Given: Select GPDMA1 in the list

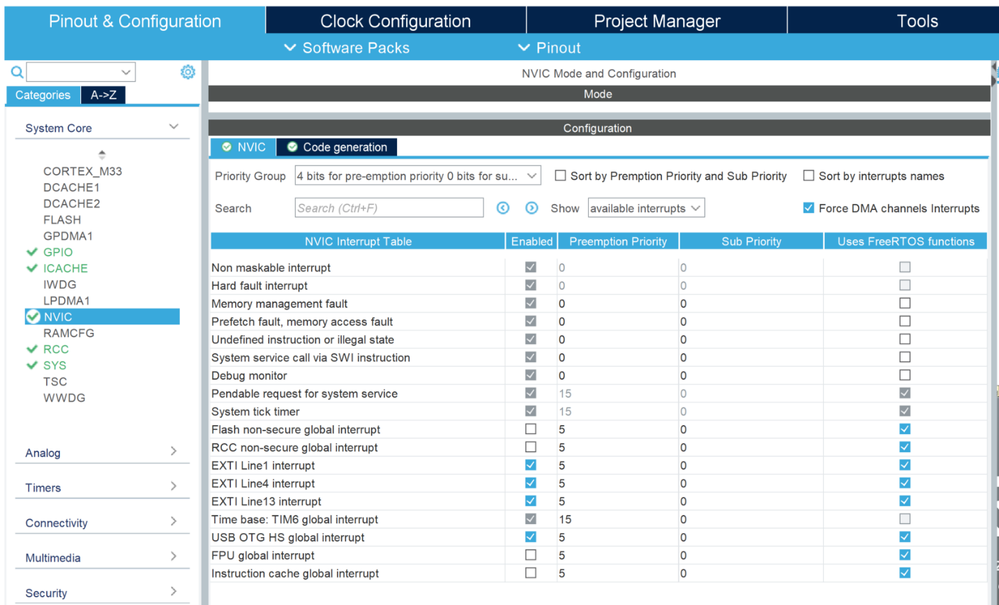Looking at the screenshot, I should [x=68, y=236].
